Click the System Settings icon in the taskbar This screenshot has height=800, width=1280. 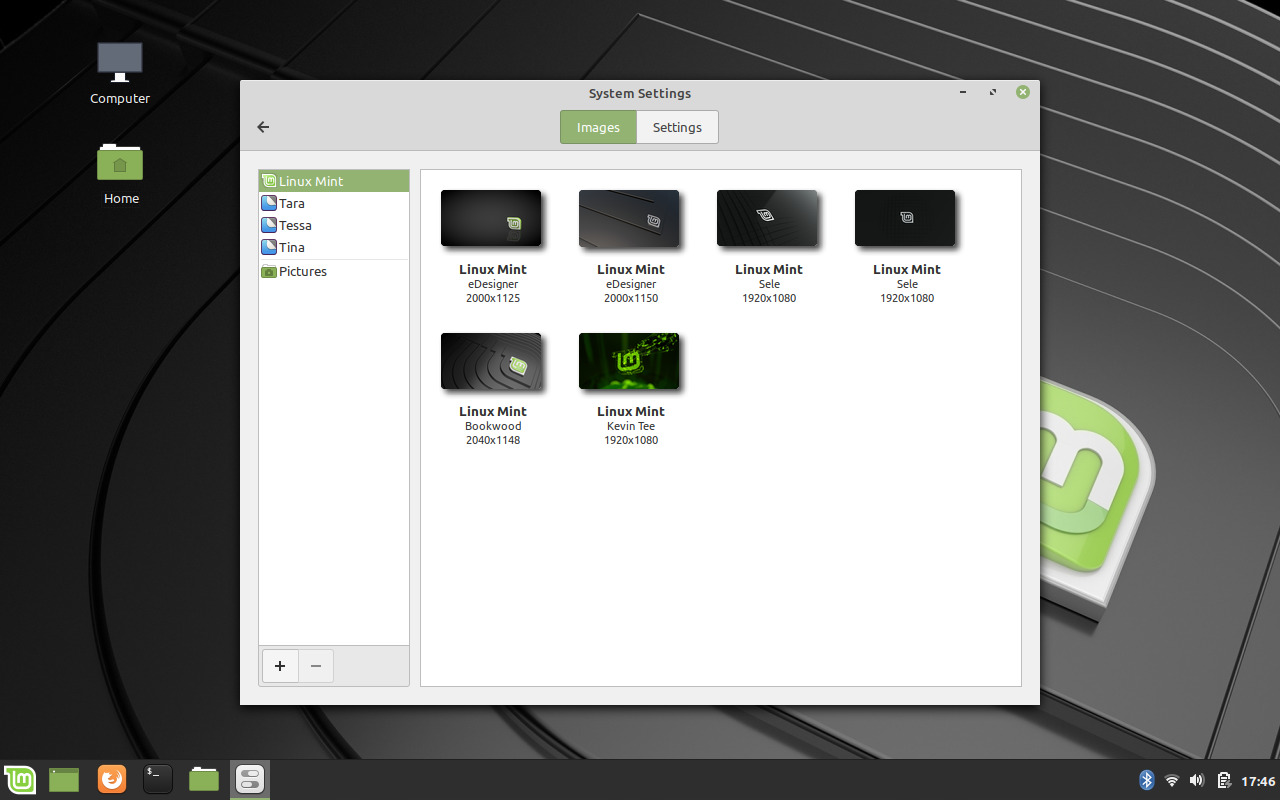point(248,779)
